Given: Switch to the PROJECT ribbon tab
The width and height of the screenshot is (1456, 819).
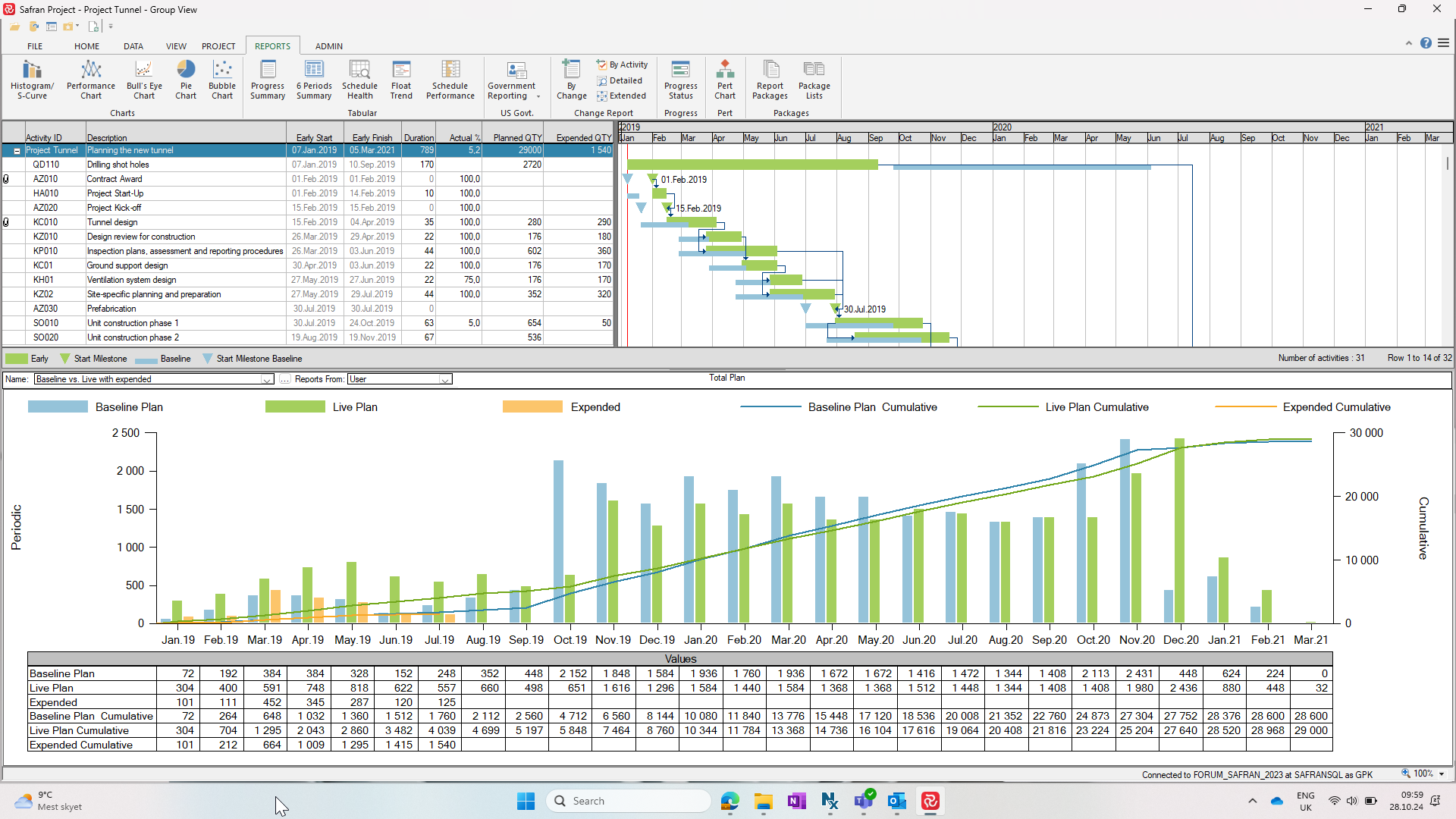Looking at the screenshot, I should (x=218, y=46).
